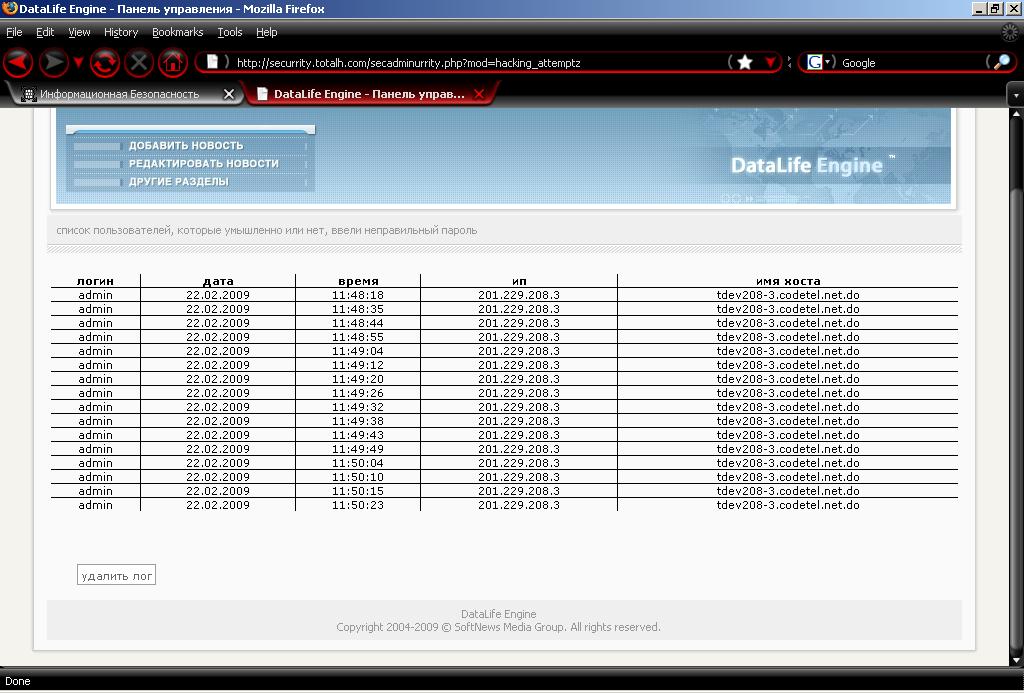Image resolution: width=1024 pixels, height=693 pixels.
Task: Click into the Google search box
Action: pyautogui.click(x=911, y=63)
